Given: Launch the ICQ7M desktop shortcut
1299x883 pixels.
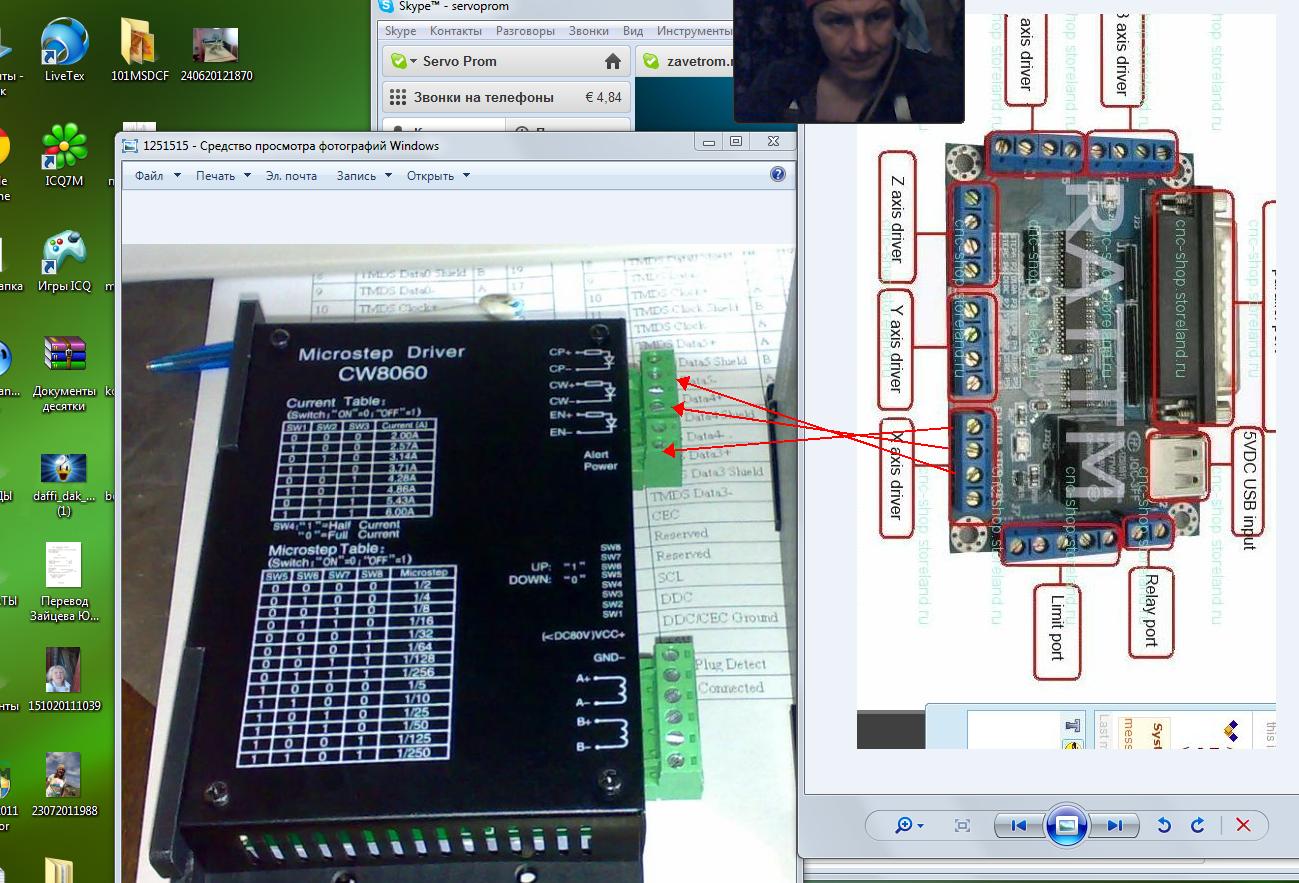Looking at the screenshot, I should click(65, 155).
